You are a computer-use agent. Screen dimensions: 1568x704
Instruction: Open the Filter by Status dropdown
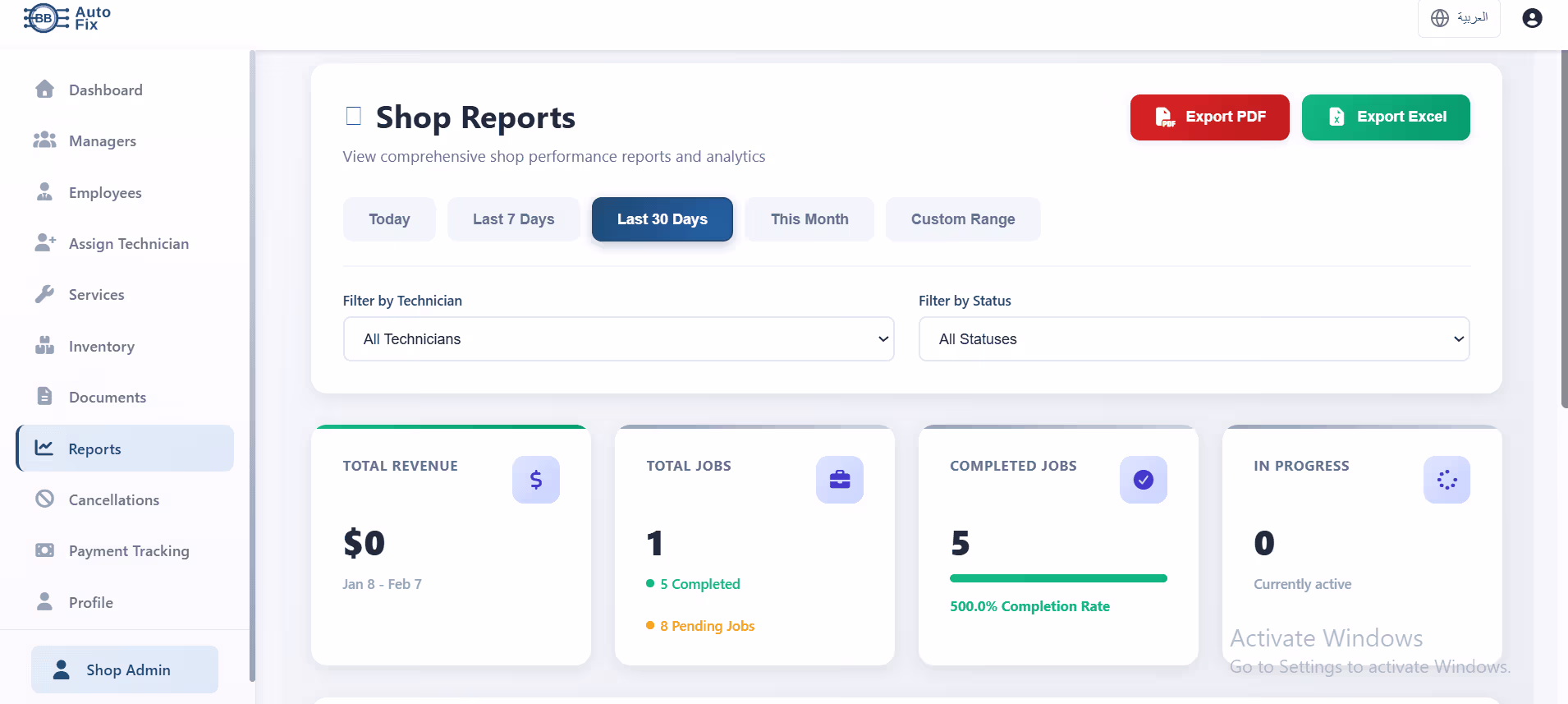[1194, 339]
